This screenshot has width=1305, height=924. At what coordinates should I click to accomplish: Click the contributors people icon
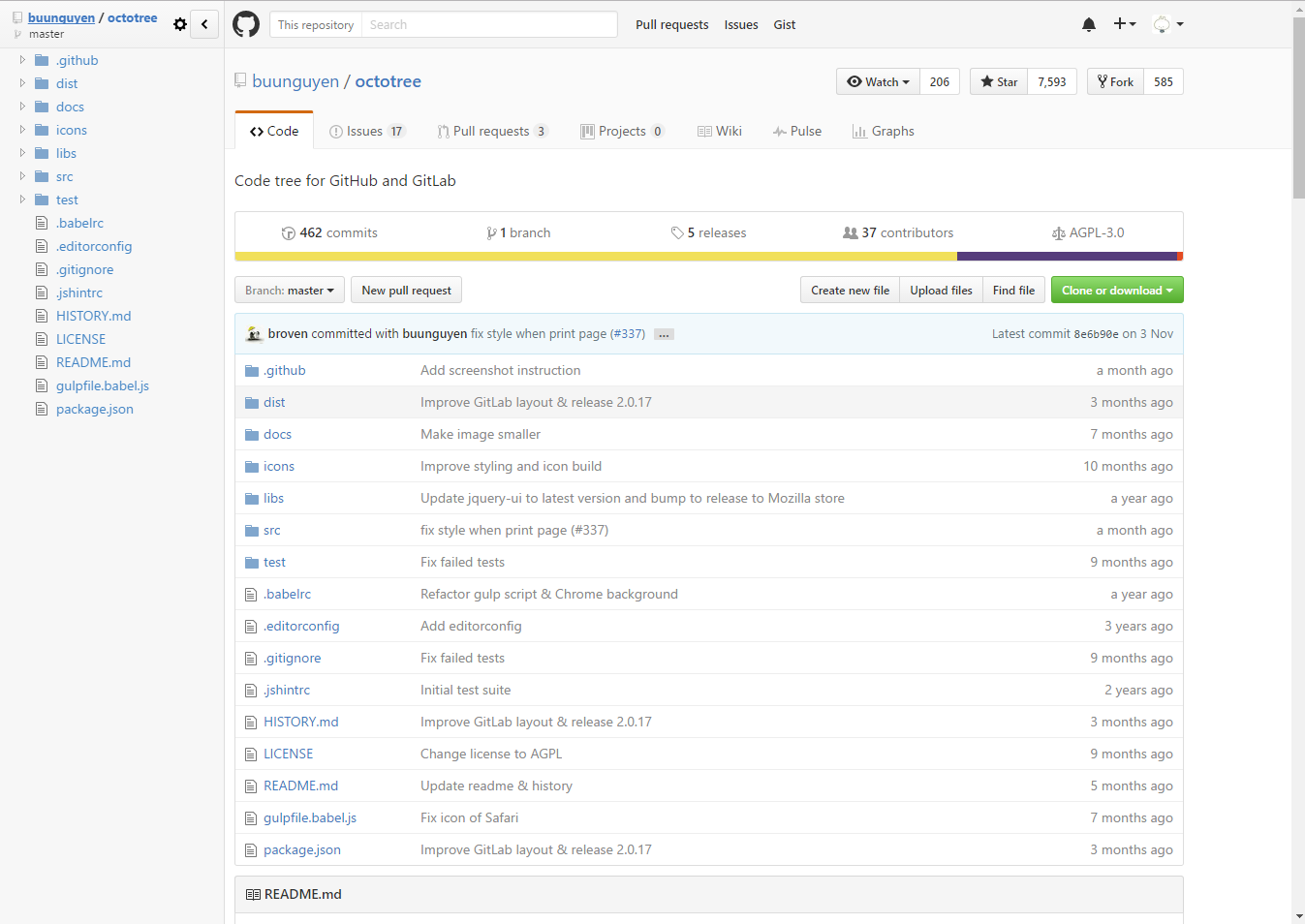(851, 232)
